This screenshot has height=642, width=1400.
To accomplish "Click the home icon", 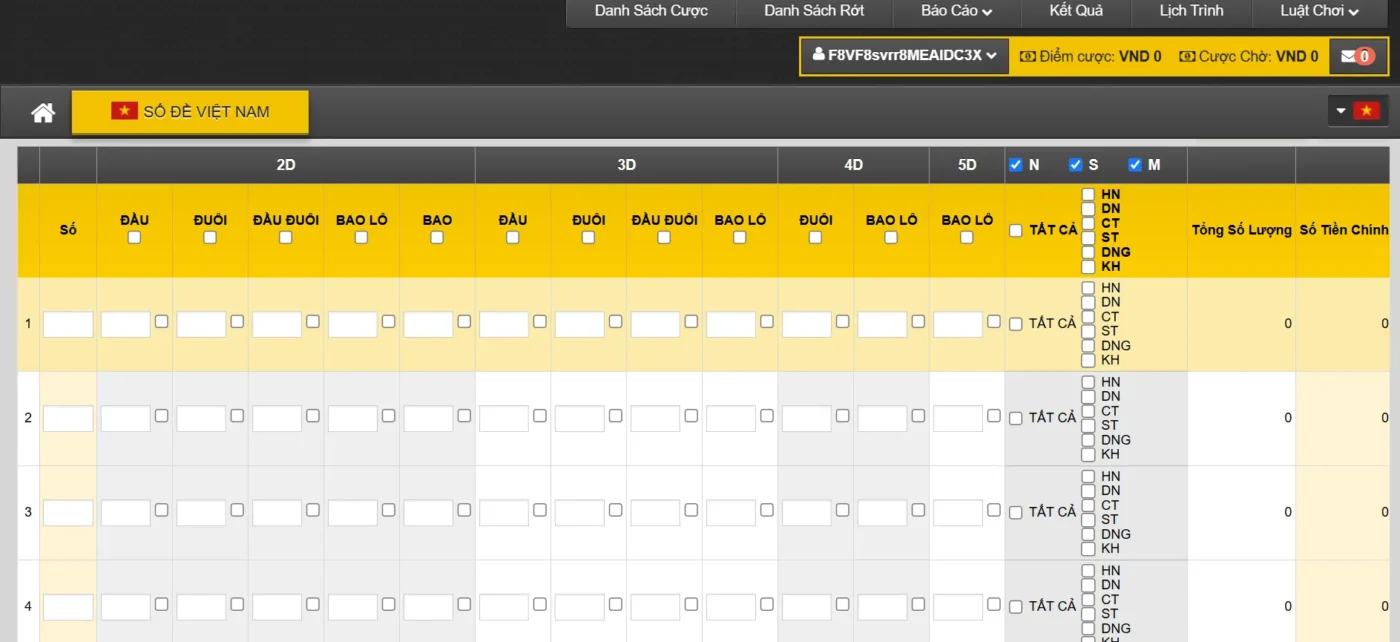I will coord(43,113).
